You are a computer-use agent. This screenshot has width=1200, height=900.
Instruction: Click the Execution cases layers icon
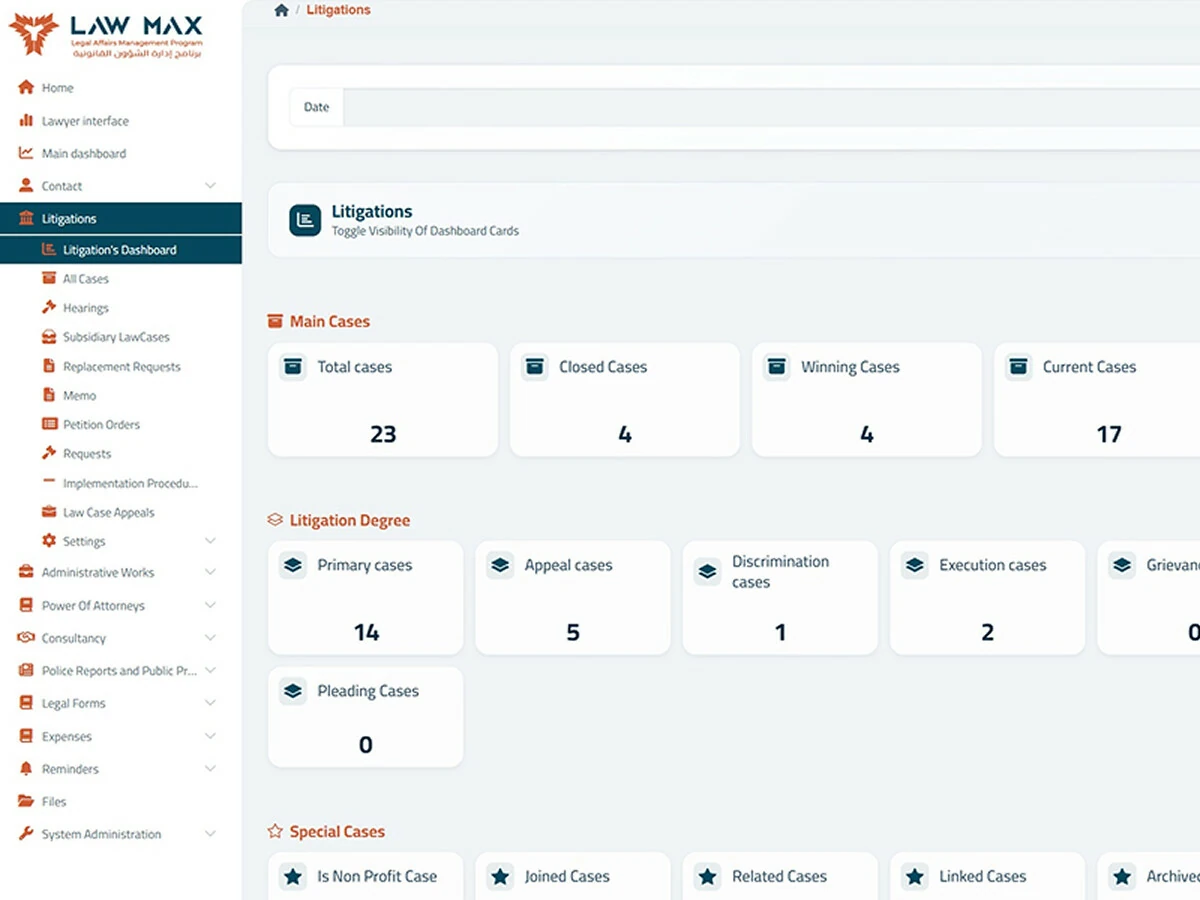(x=915, y=566)
